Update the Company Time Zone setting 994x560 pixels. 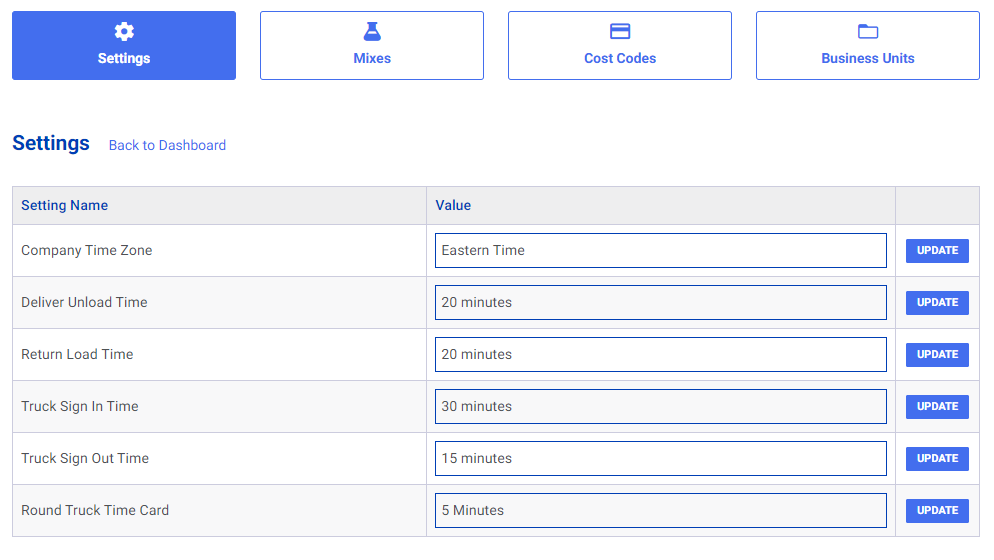937,251
